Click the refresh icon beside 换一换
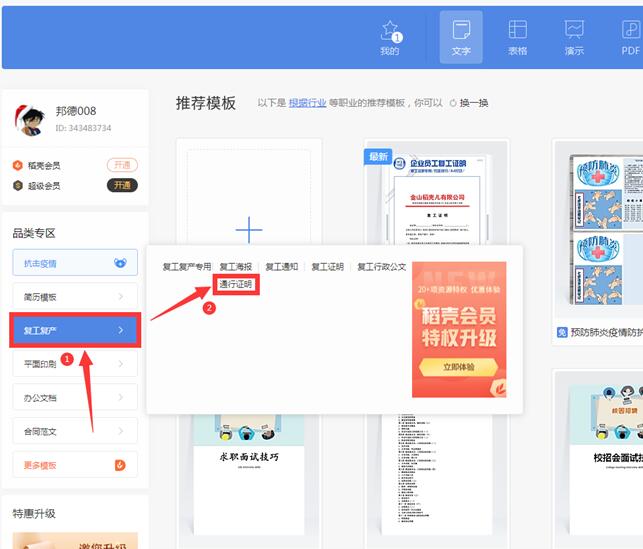 [x=453, y=103]
